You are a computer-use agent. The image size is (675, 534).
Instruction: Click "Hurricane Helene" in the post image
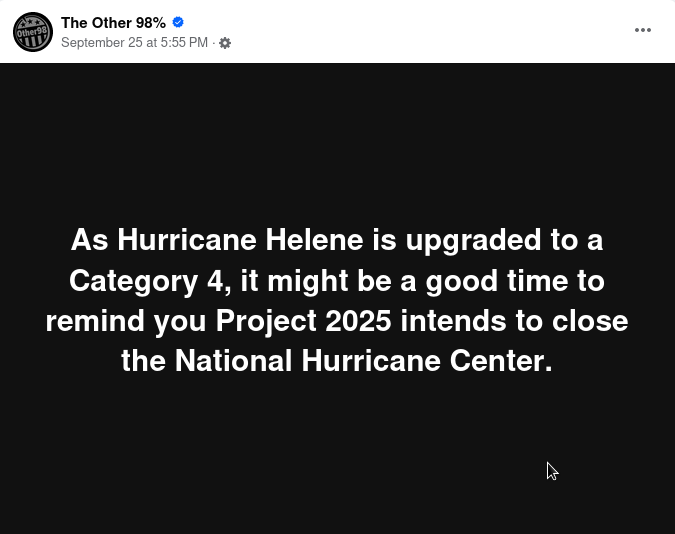[242, 241]
